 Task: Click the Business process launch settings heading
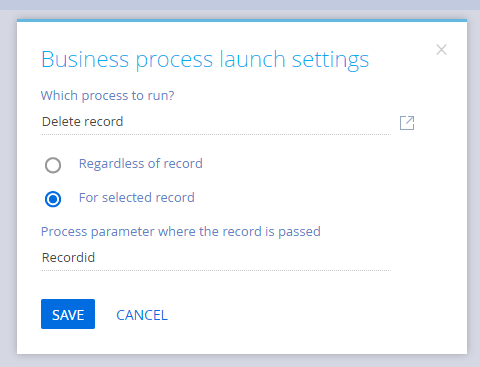[205, 60]
